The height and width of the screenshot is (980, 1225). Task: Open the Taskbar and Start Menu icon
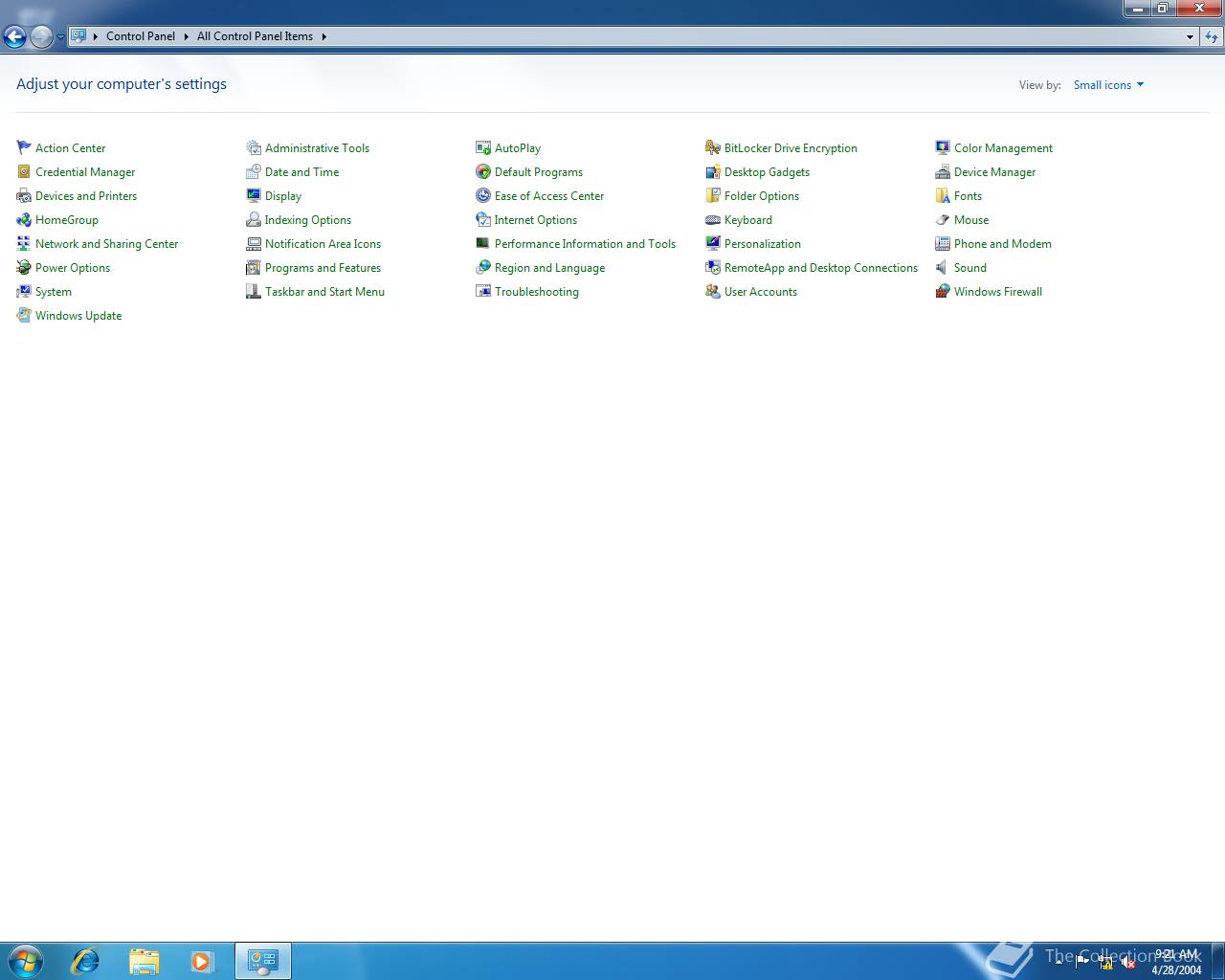coord(254,291)
